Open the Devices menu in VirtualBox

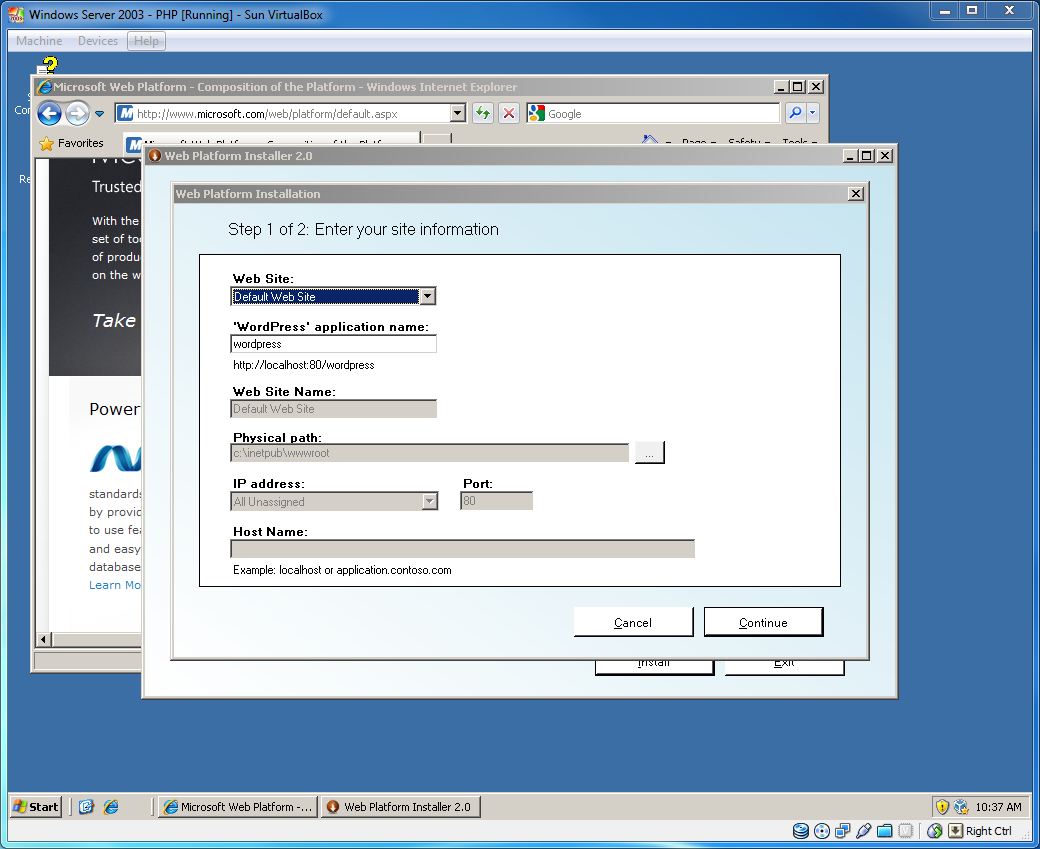(98, 41)
